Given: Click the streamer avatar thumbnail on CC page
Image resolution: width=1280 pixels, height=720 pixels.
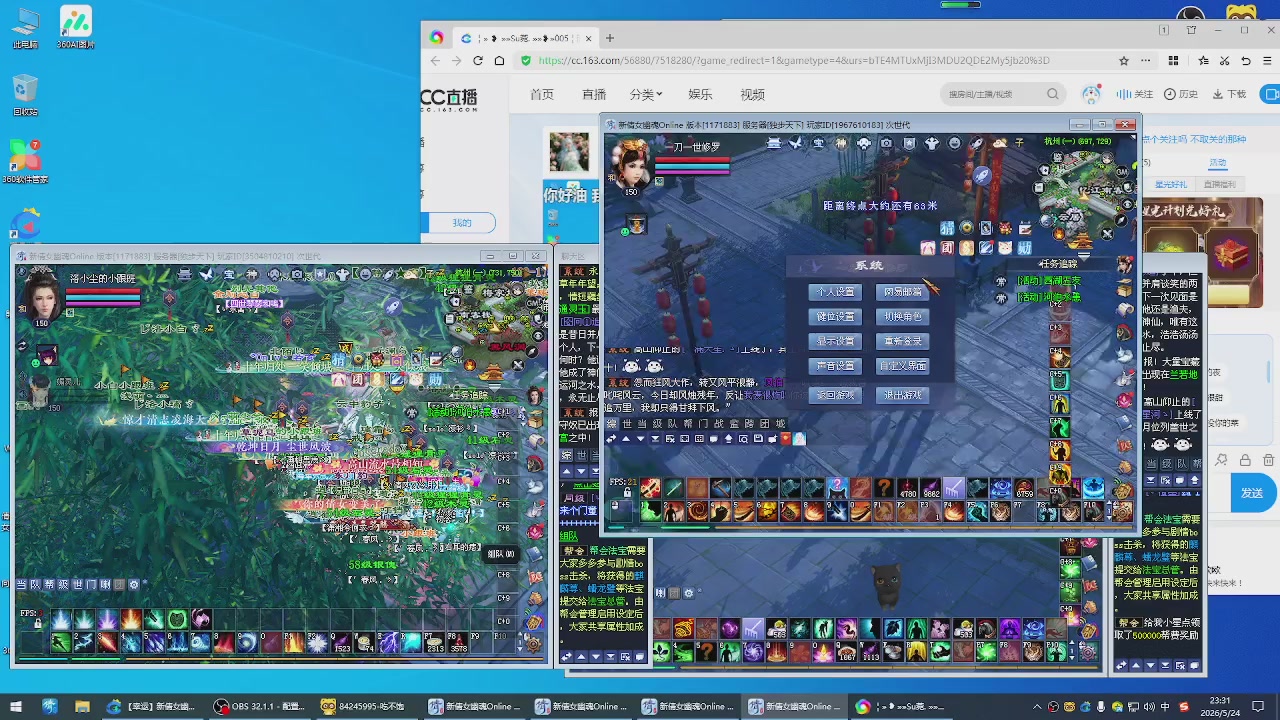Looking at the screenshot, I should tap(569, 152).
